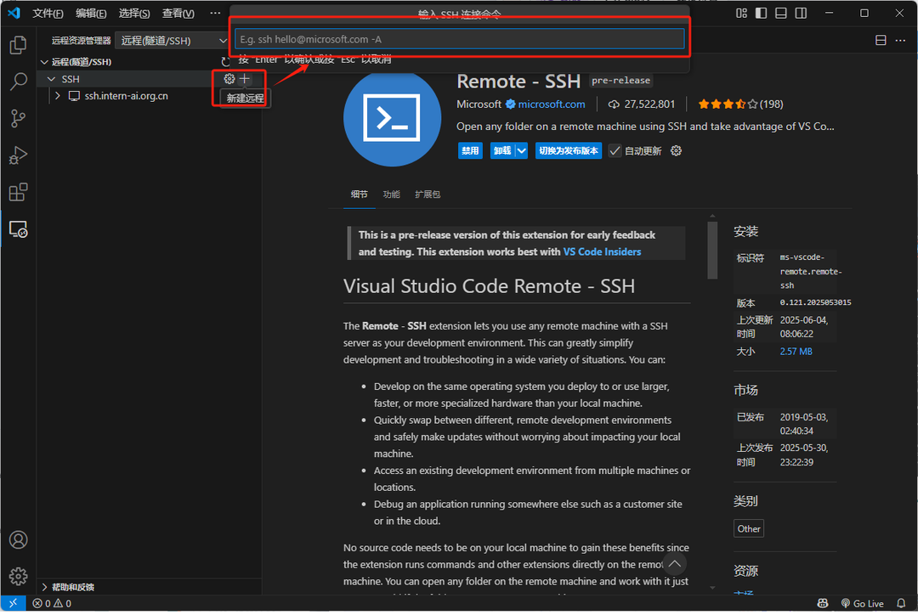The width and height of the screenshot is (918, 612).
Task: Click 切换为发布版本 button
Action: pyautogui.click(x=568, y=151)
